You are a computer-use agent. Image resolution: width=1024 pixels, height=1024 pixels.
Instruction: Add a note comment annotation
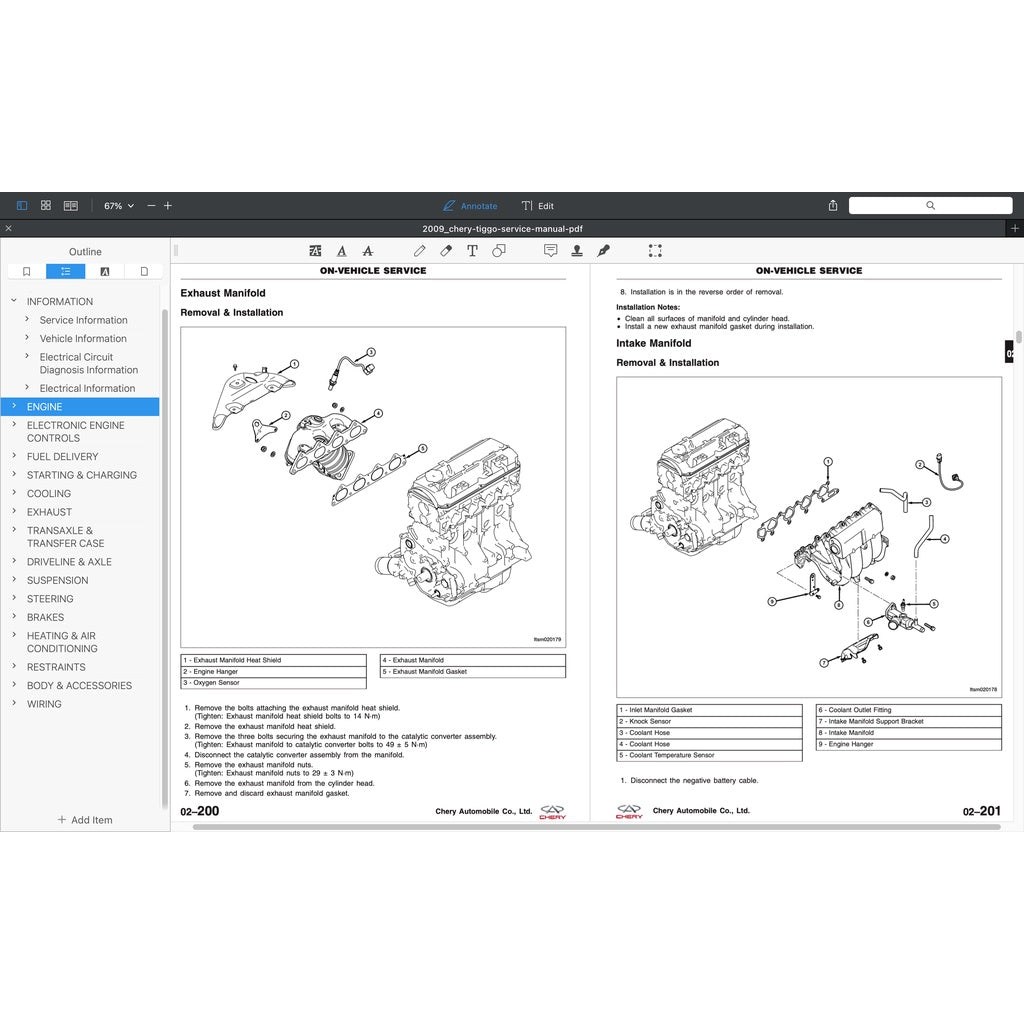[551, 251]
